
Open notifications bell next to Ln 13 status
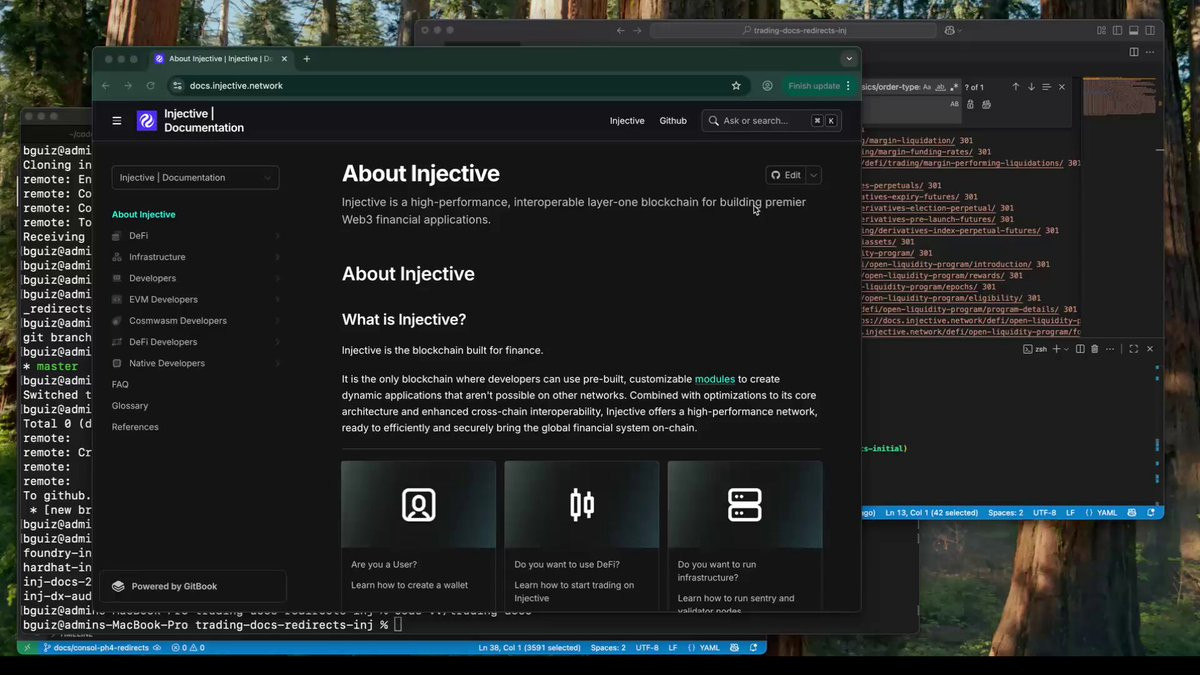1153,512
